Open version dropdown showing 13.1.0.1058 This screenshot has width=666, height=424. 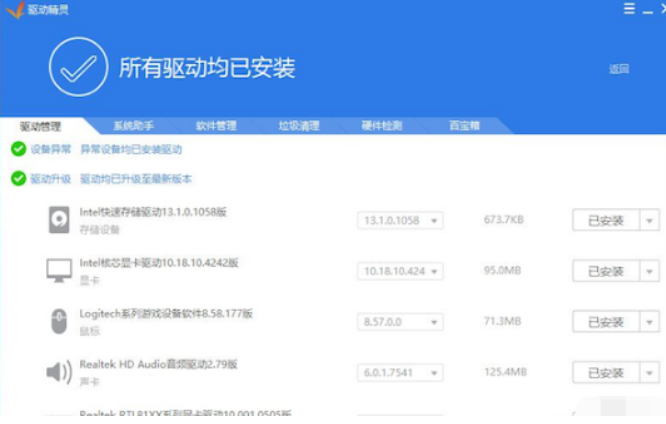(400, 220)
